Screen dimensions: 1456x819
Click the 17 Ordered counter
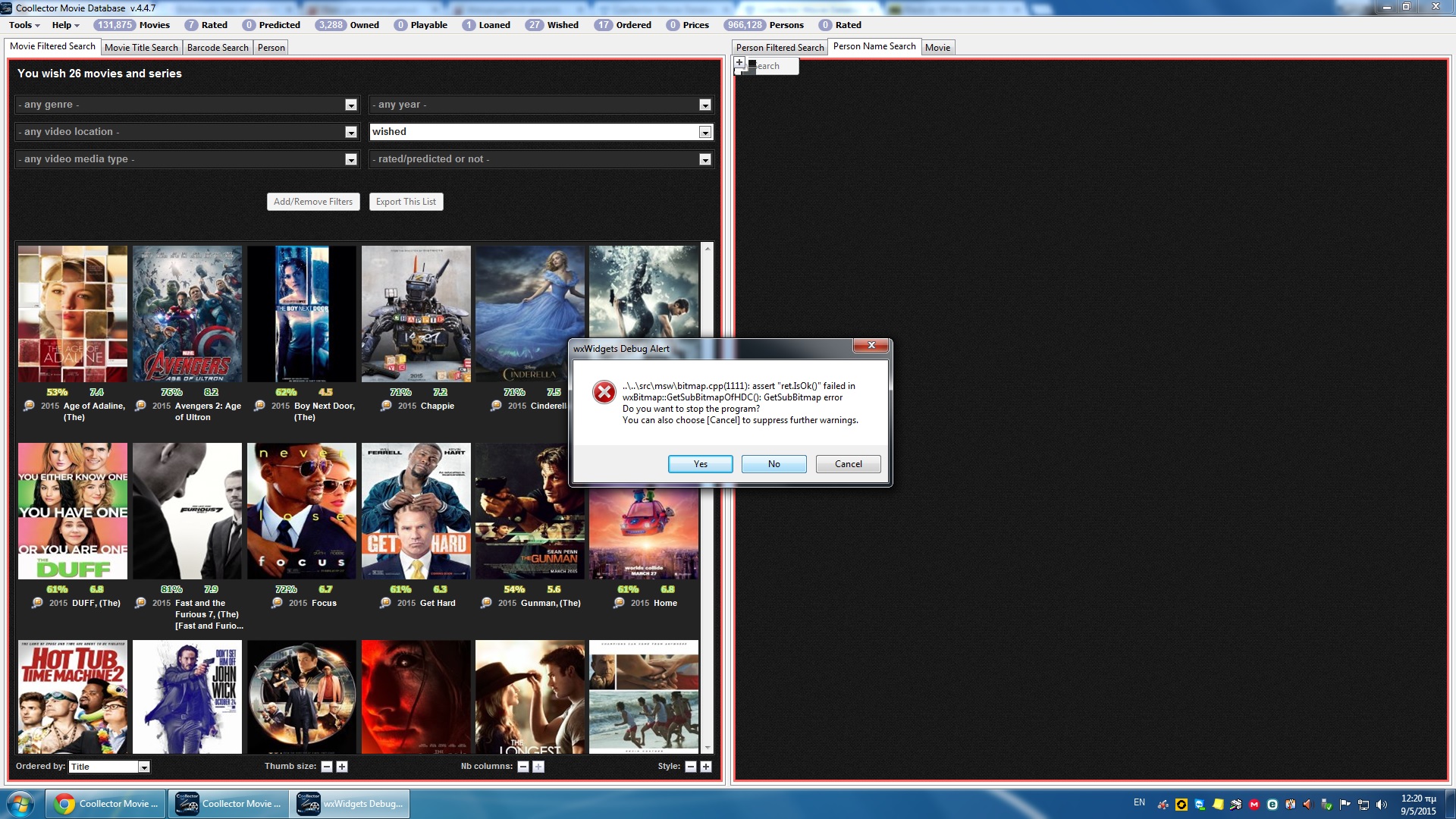click(x=623, y=25)
